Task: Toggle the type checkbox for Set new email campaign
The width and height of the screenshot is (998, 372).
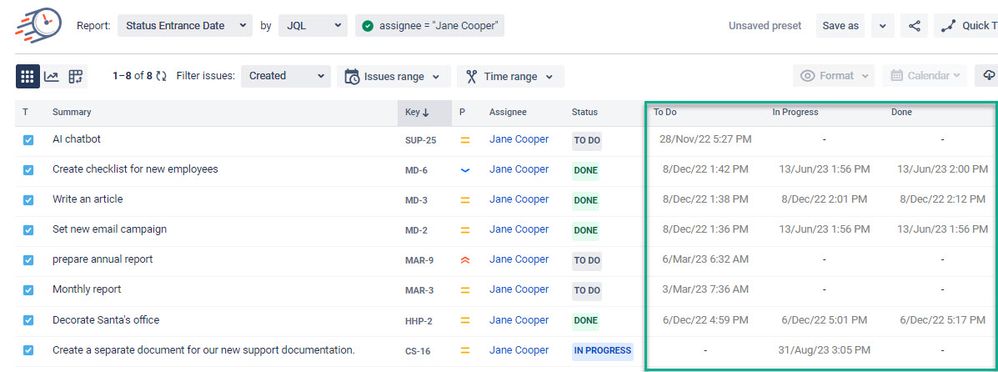Action: pyautogui.click(x=28, y=230)
